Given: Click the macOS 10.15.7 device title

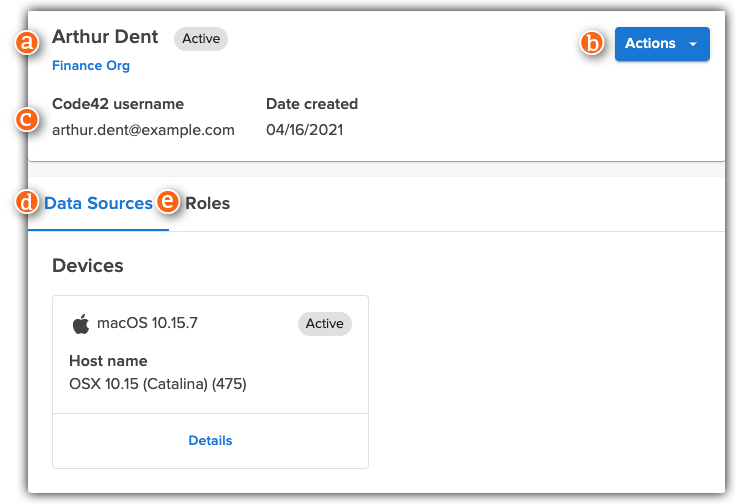Looking at the screenshot, I should pyautogui.click(x=147, y=323).
